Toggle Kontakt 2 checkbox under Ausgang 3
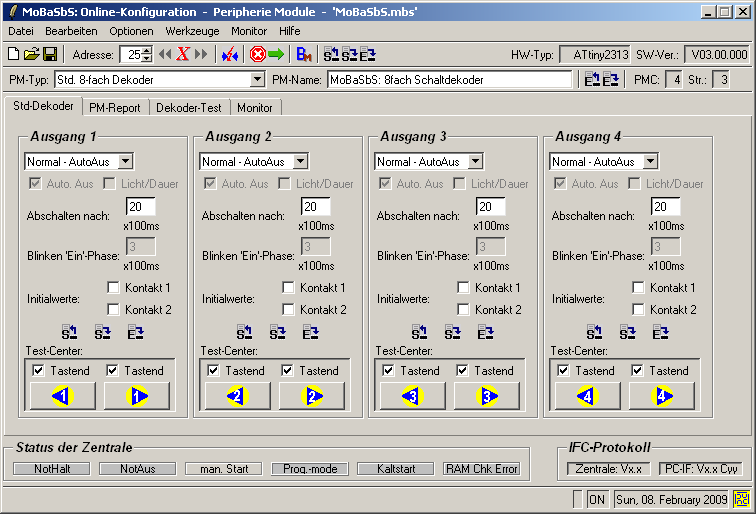Viewport: 756px width, 514px height. [463, 310]
